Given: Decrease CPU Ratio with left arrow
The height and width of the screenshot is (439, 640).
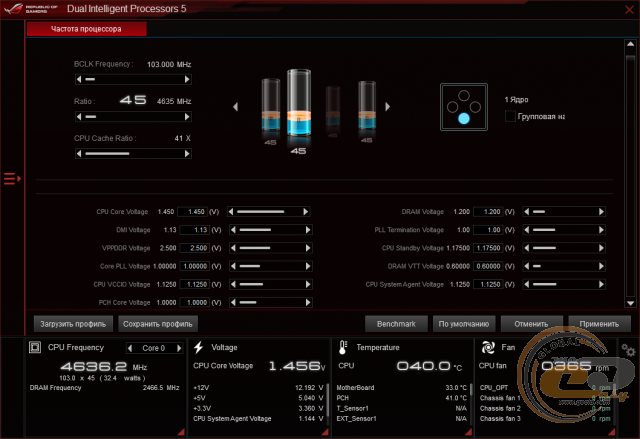Looking at the screenshot, I should pos(79,117).
